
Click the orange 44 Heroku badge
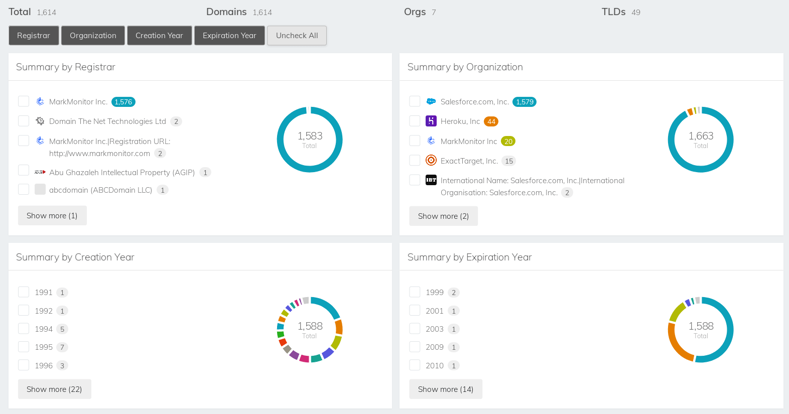coord(491,121)
